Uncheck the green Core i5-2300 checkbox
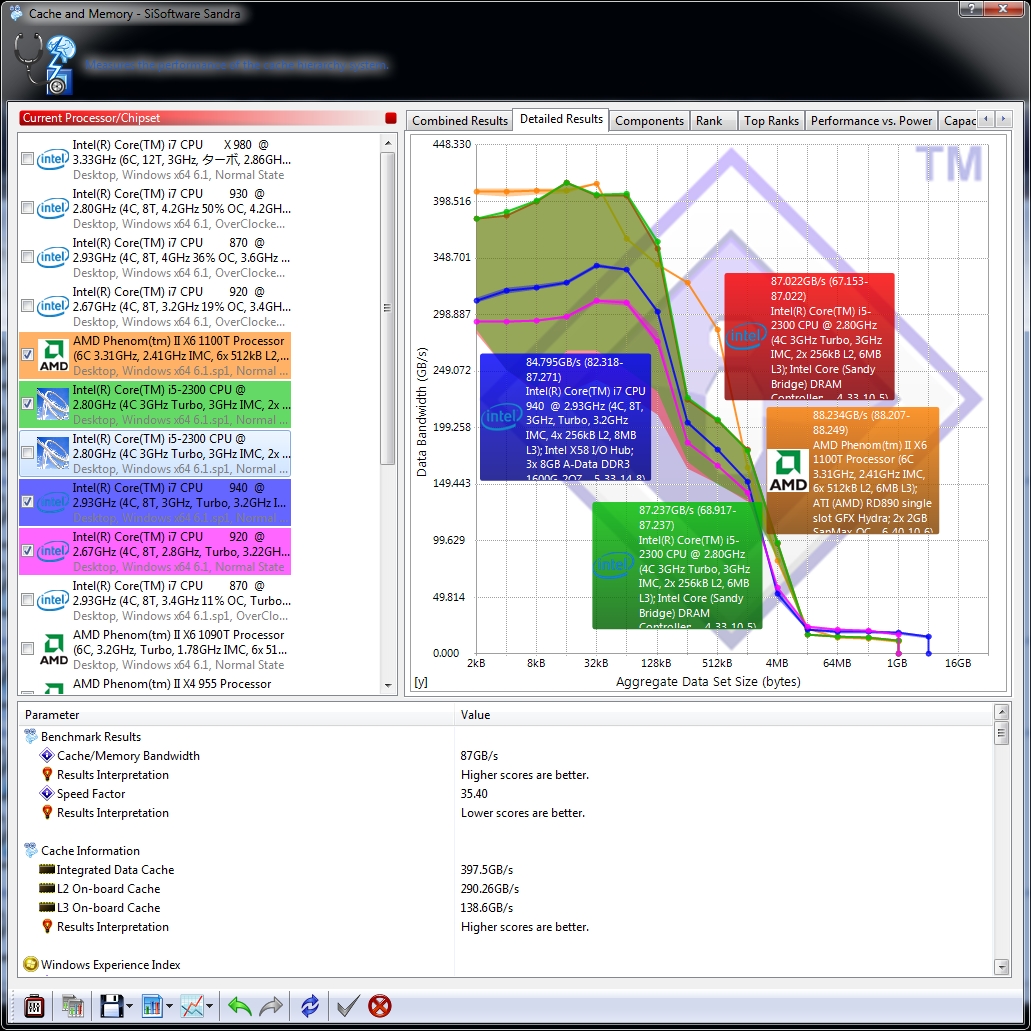1031x1031 pixels. 28,404
